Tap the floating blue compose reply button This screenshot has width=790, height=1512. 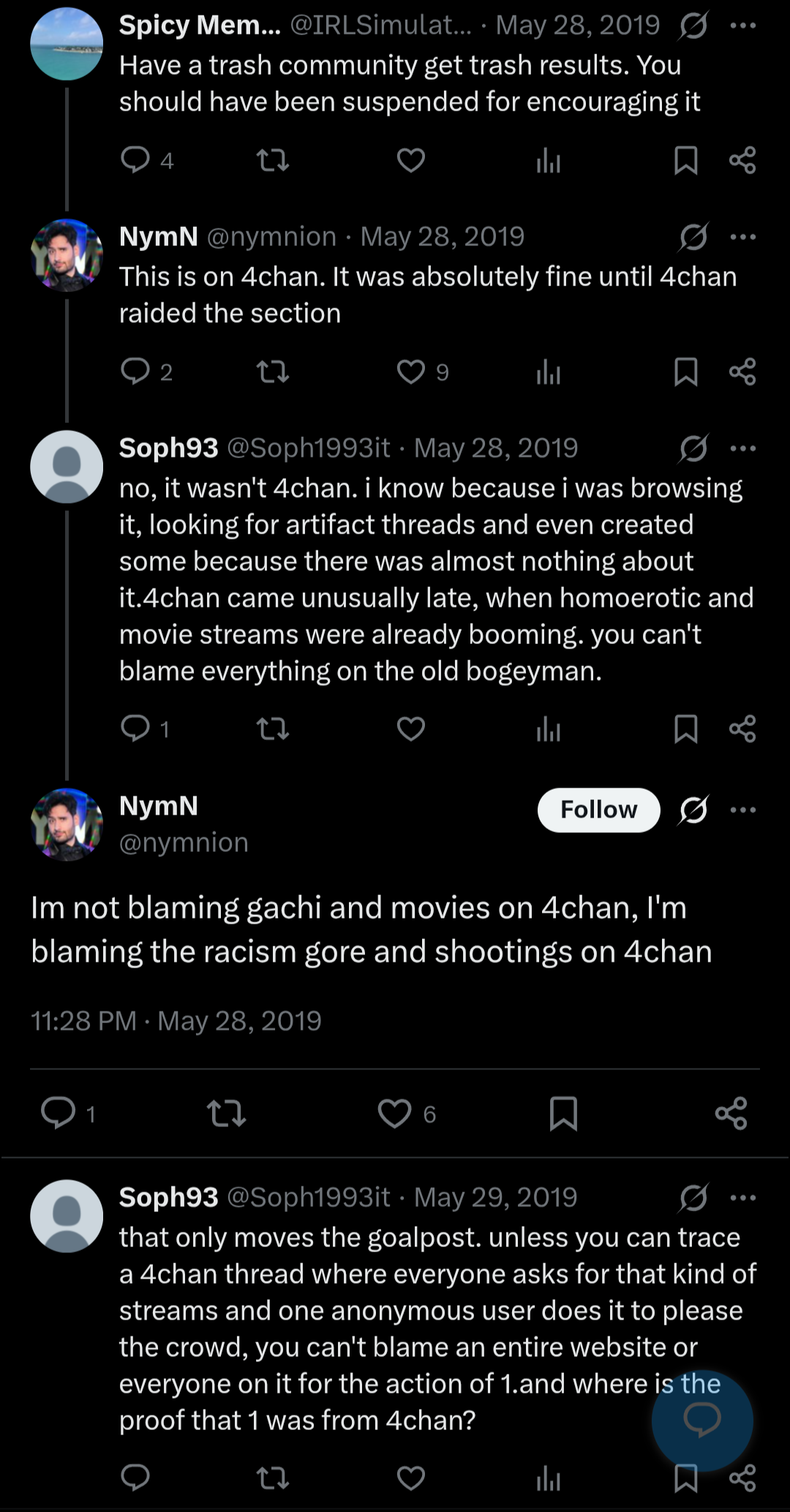[702, 1421]
